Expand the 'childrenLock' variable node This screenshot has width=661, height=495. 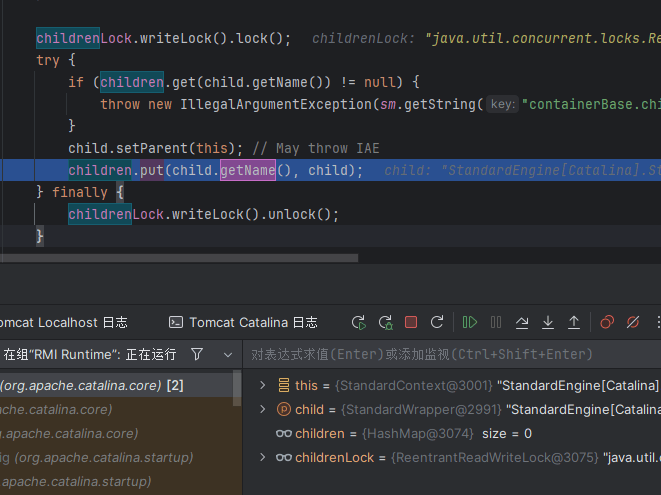pyautogui.click(x=263, y=457)
